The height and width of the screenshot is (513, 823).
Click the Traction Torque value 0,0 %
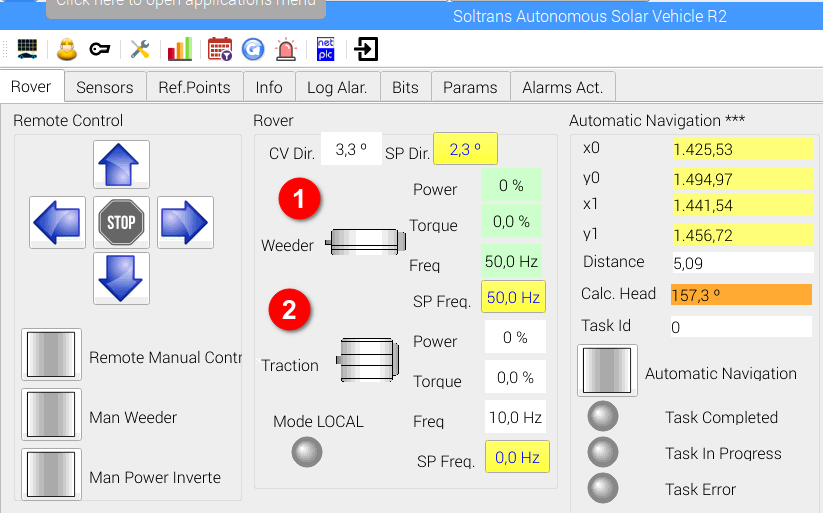click(x=515, y=376)
